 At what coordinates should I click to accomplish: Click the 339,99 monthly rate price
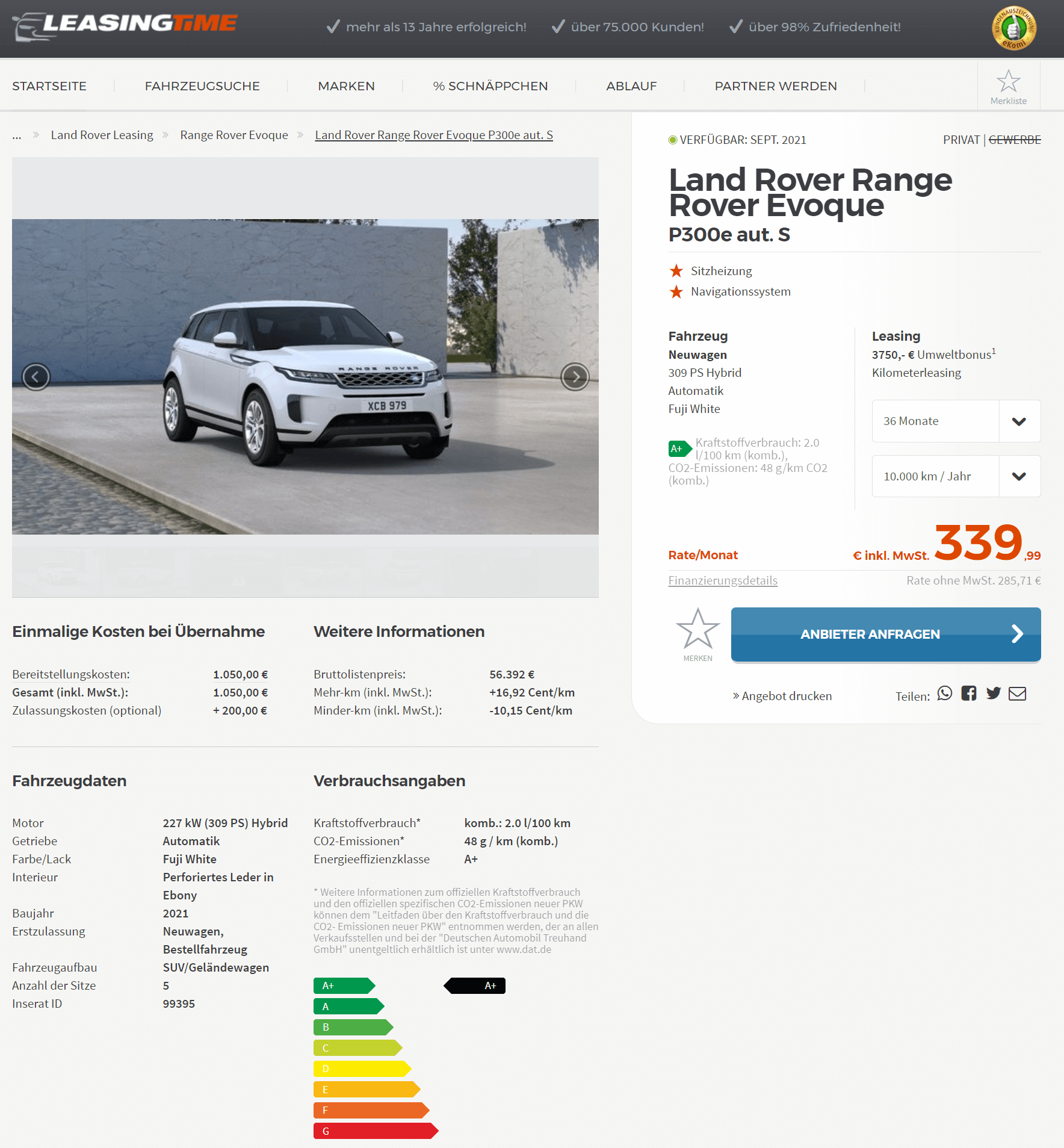[x=987, y=542]
